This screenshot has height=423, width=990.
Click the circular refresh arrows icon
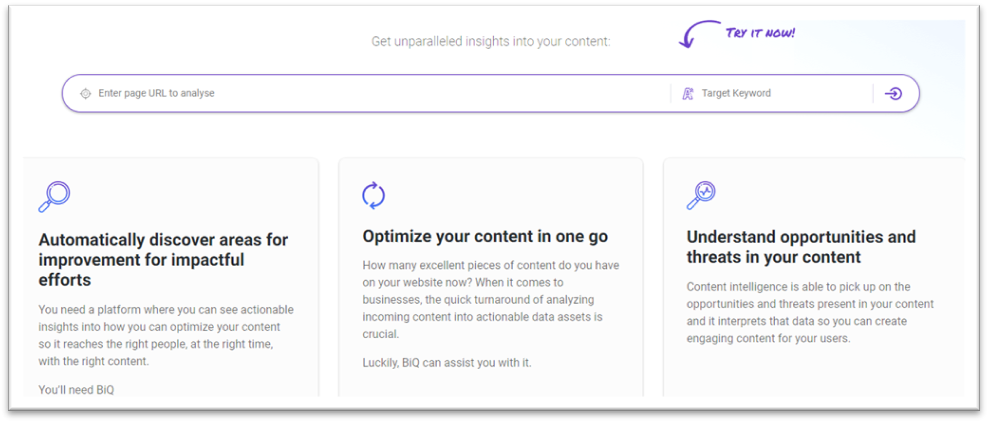point(374,195)
